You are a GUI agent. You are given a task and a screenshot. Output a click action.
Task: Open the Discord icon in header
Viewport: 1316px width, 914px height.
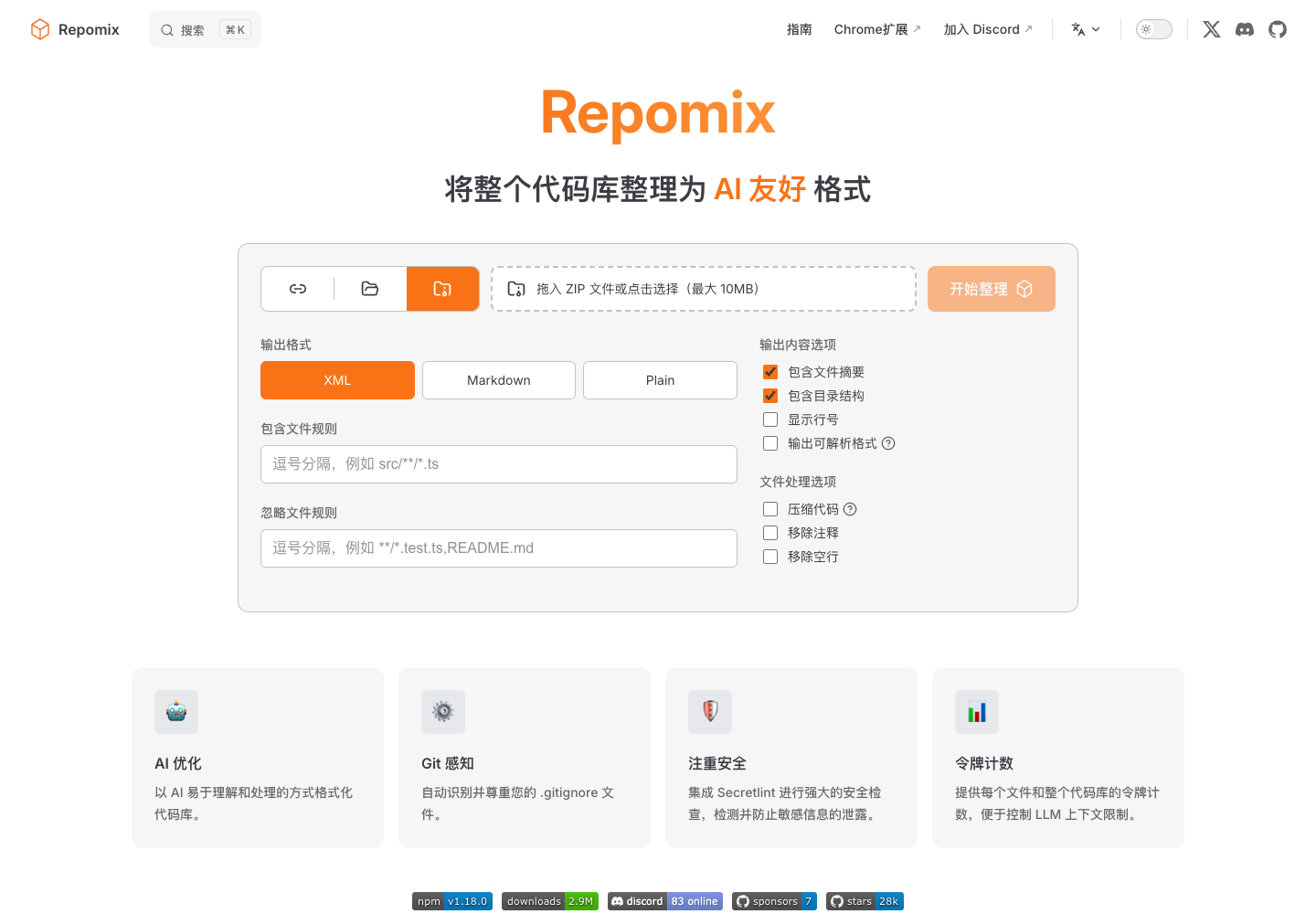pyautogui.click(x=1245, y=29)
